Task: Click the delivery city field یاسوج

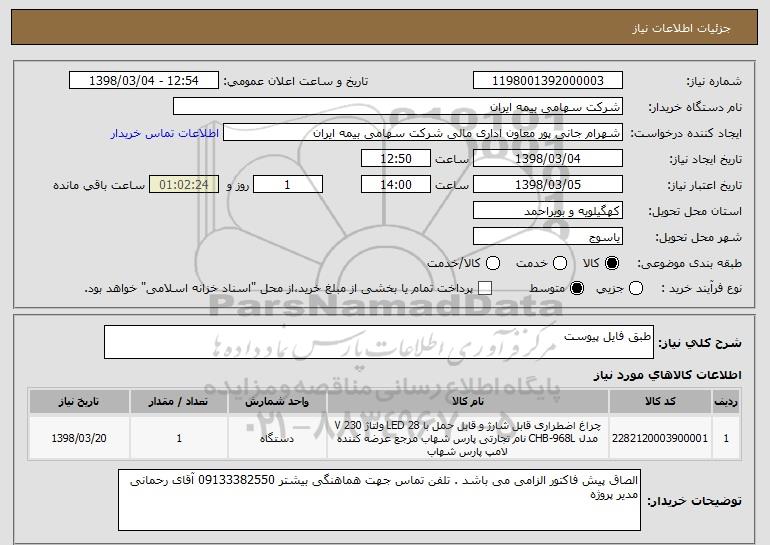Action: pos(548,237)
